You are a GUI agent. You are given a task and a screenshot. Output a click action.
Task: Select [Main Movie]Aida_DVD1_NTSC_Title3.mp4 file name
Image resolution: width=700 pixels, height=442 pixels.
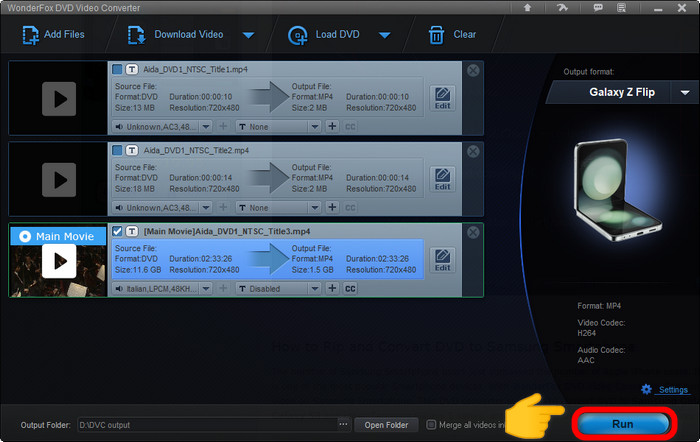click(227, 232)
